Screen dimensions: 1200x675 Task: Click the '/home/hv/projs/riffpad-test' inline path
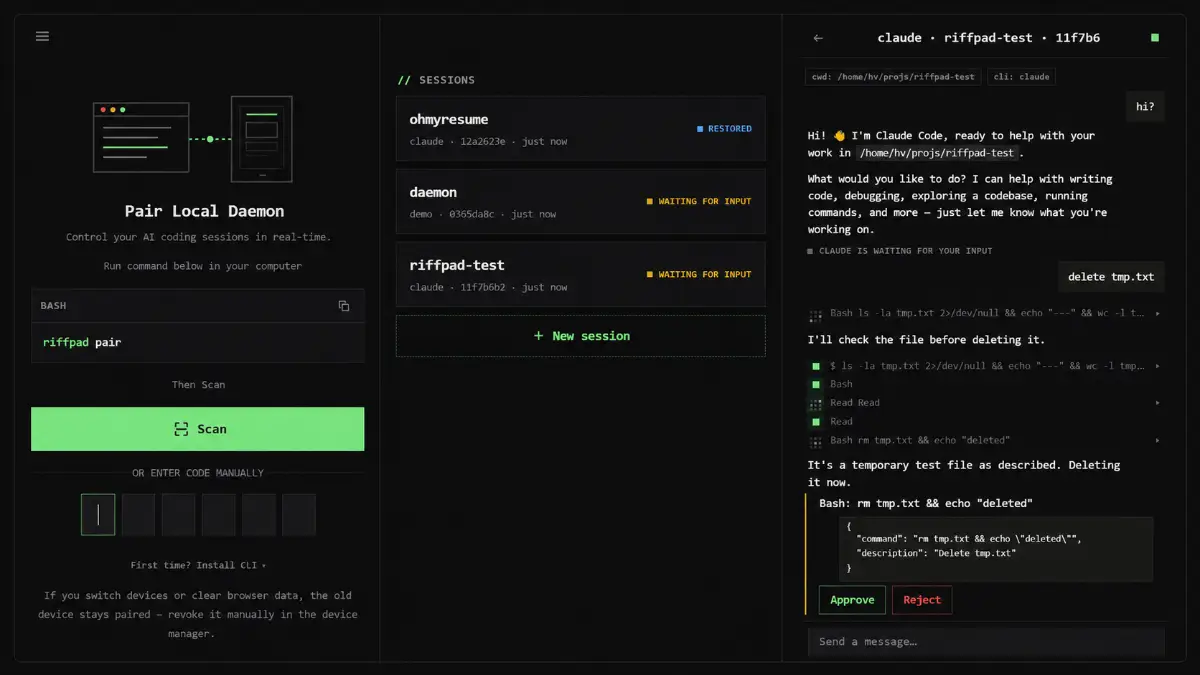939,153
